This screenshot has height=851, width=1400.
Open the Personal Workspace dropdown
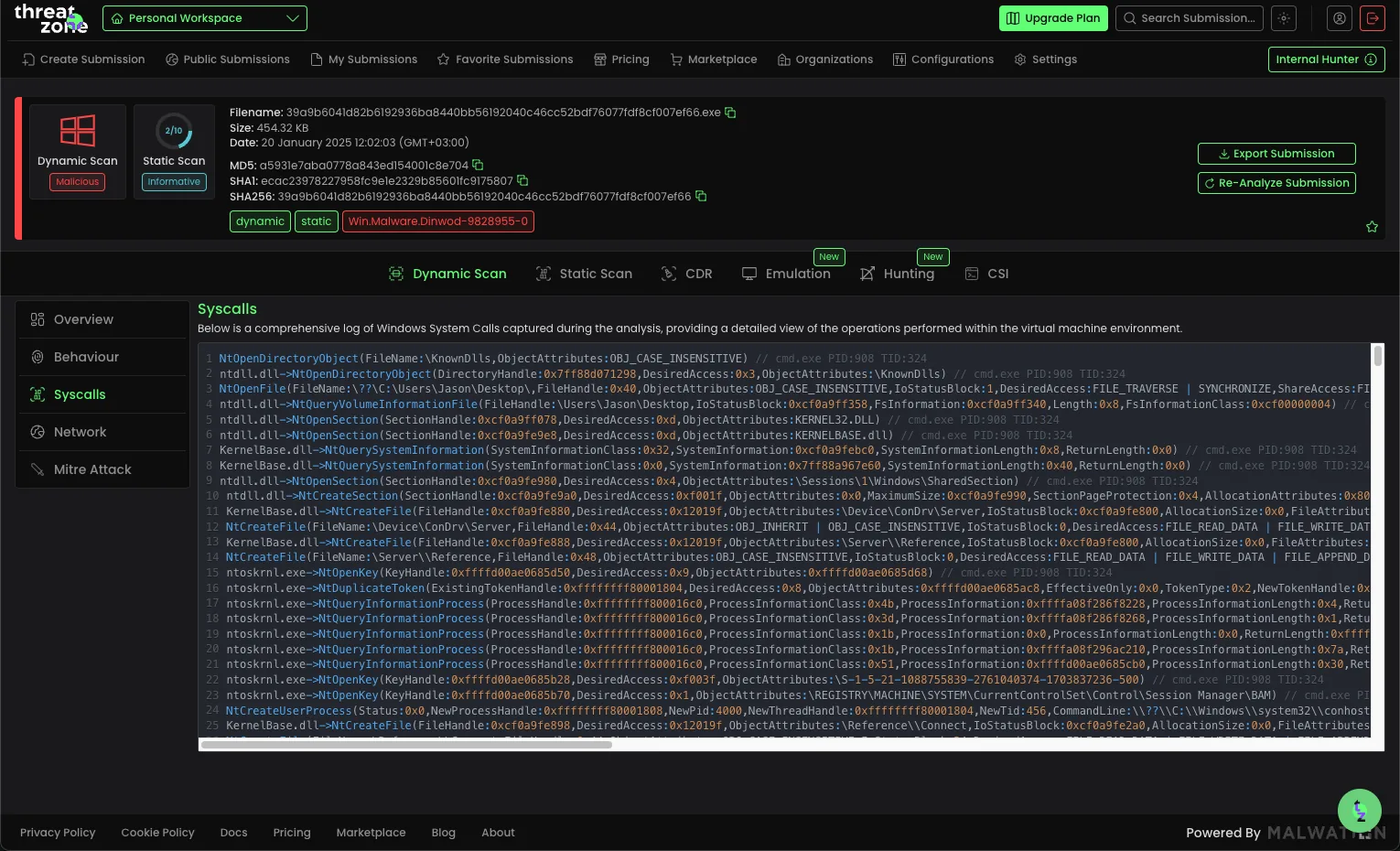(204, 18)
